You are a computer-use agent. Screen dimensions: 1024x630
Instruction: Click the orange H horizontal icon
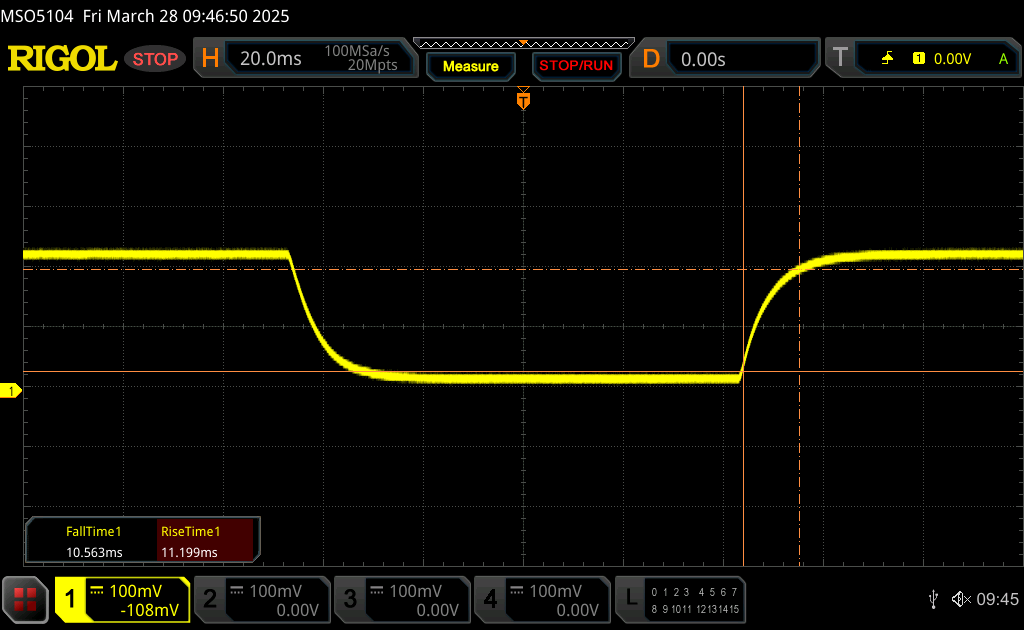point(210,59)
